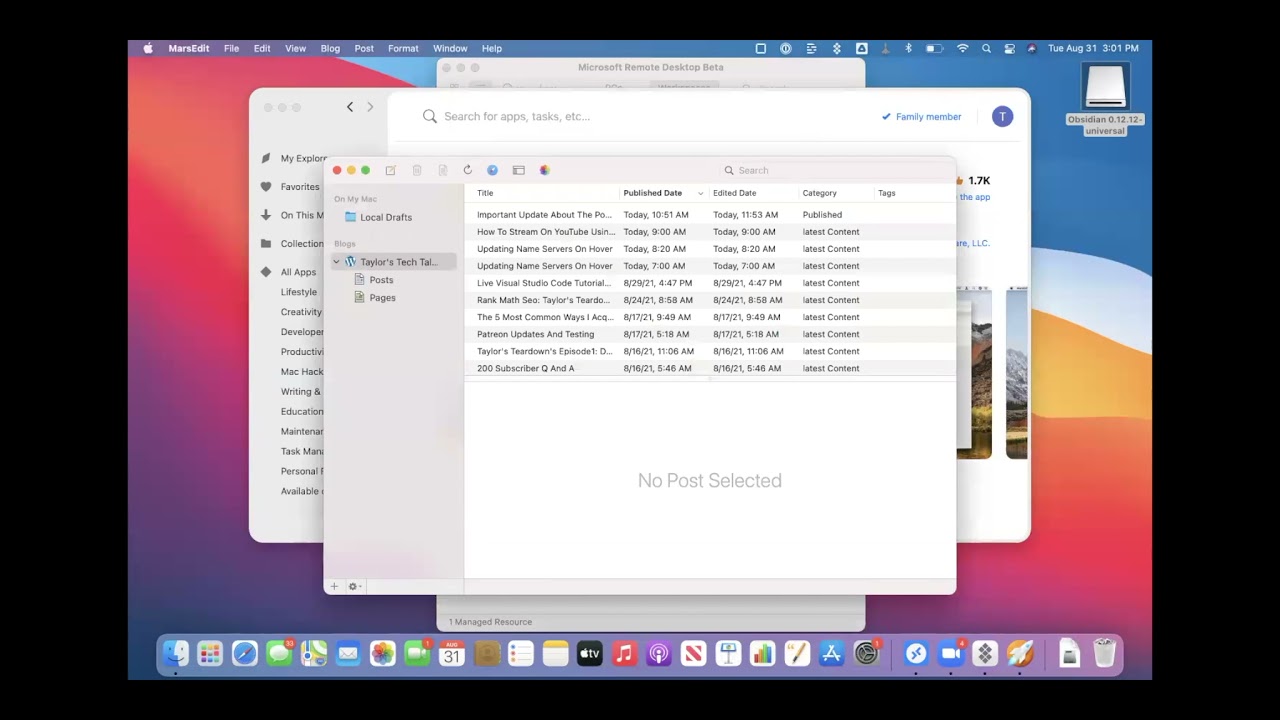Open Launchpad from the Dock
The height and width of the screenshot is (720, 1280).
click(210, 654)
